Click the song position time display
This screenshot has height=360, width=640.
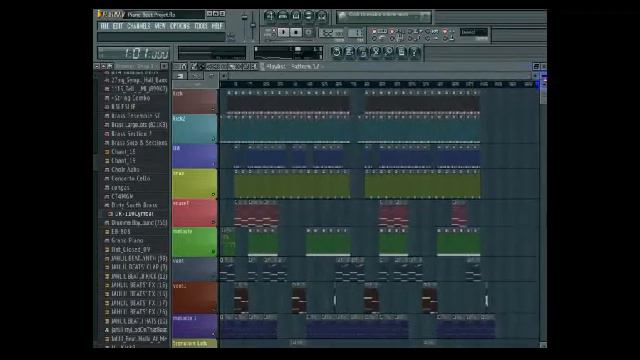tap(134, 53)
